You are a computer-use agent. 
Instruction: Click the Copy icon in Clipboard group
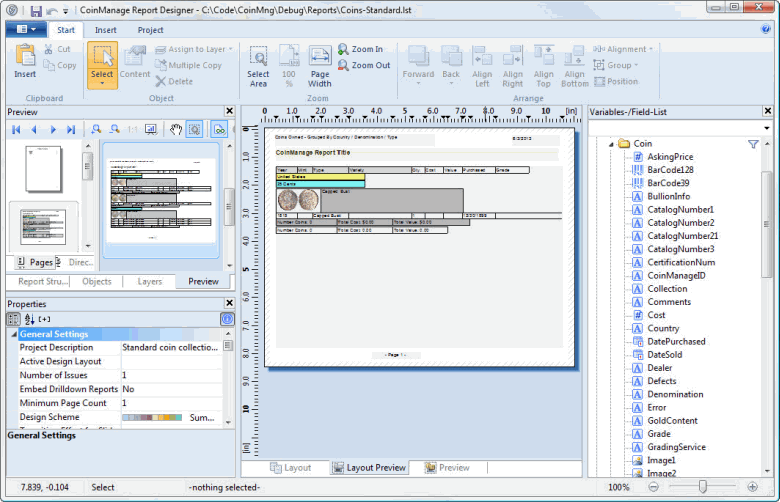pyautogui.click(x=49, y=65)
